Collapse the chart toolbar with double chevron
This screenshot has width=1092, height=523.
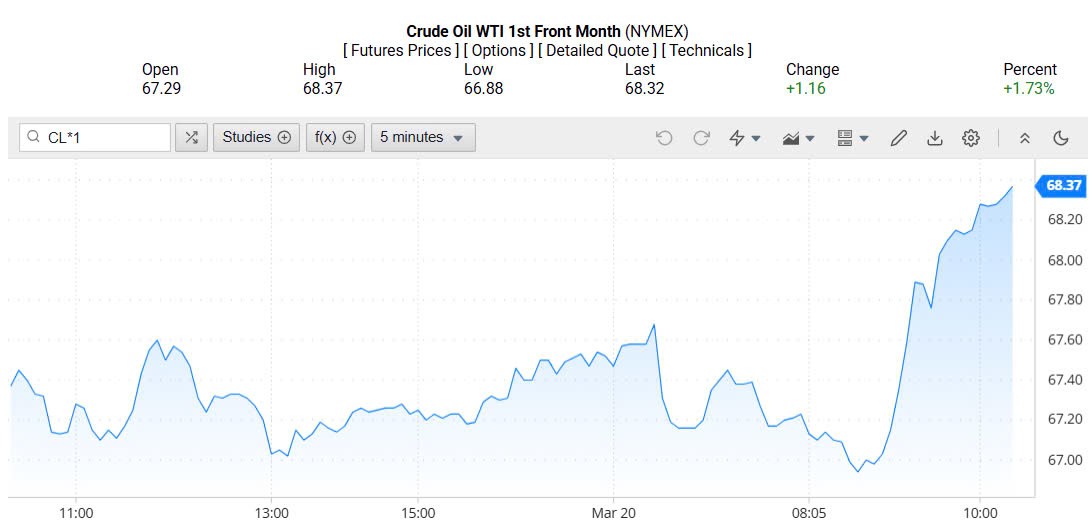[1024, 138]
